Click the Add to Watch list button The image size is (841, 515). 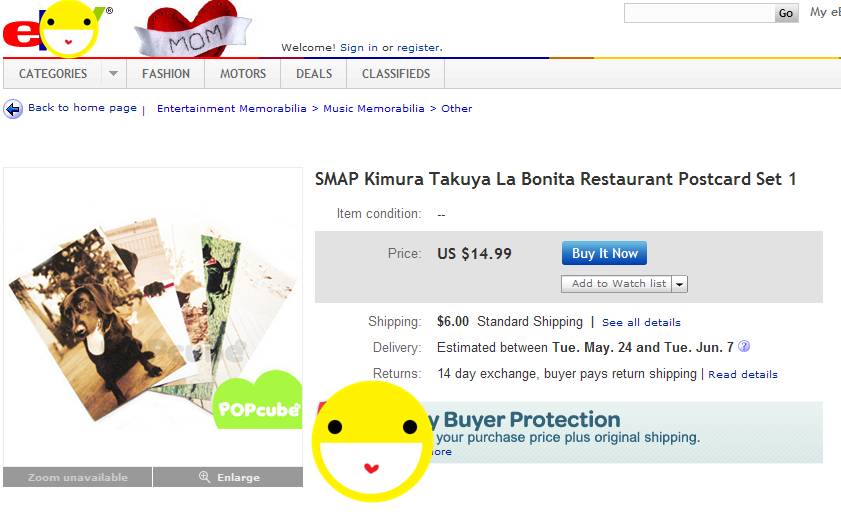point(616,284)
